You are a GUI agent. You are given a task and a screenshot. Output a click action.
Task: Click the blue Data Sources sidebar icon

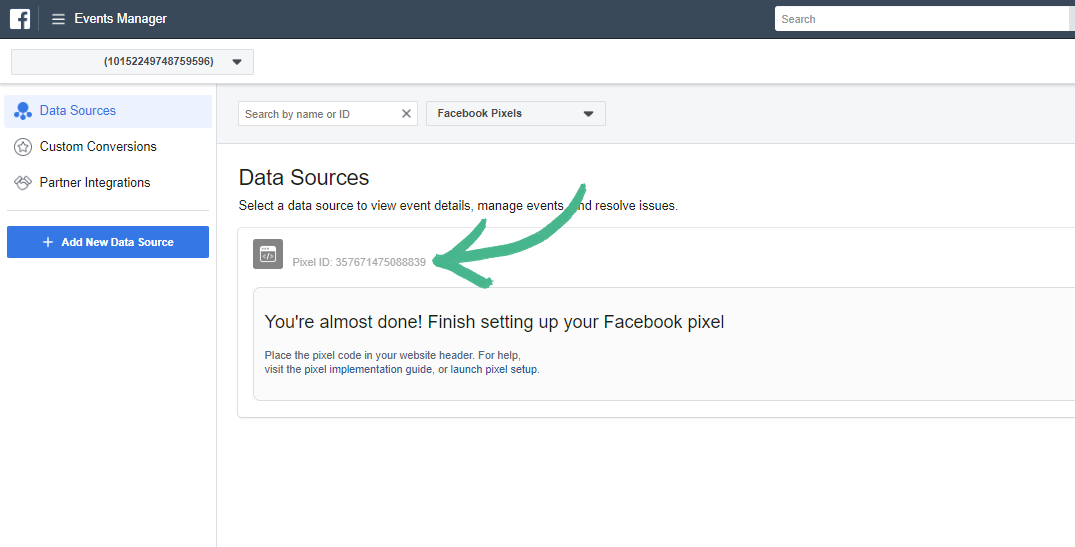point(22,111)
